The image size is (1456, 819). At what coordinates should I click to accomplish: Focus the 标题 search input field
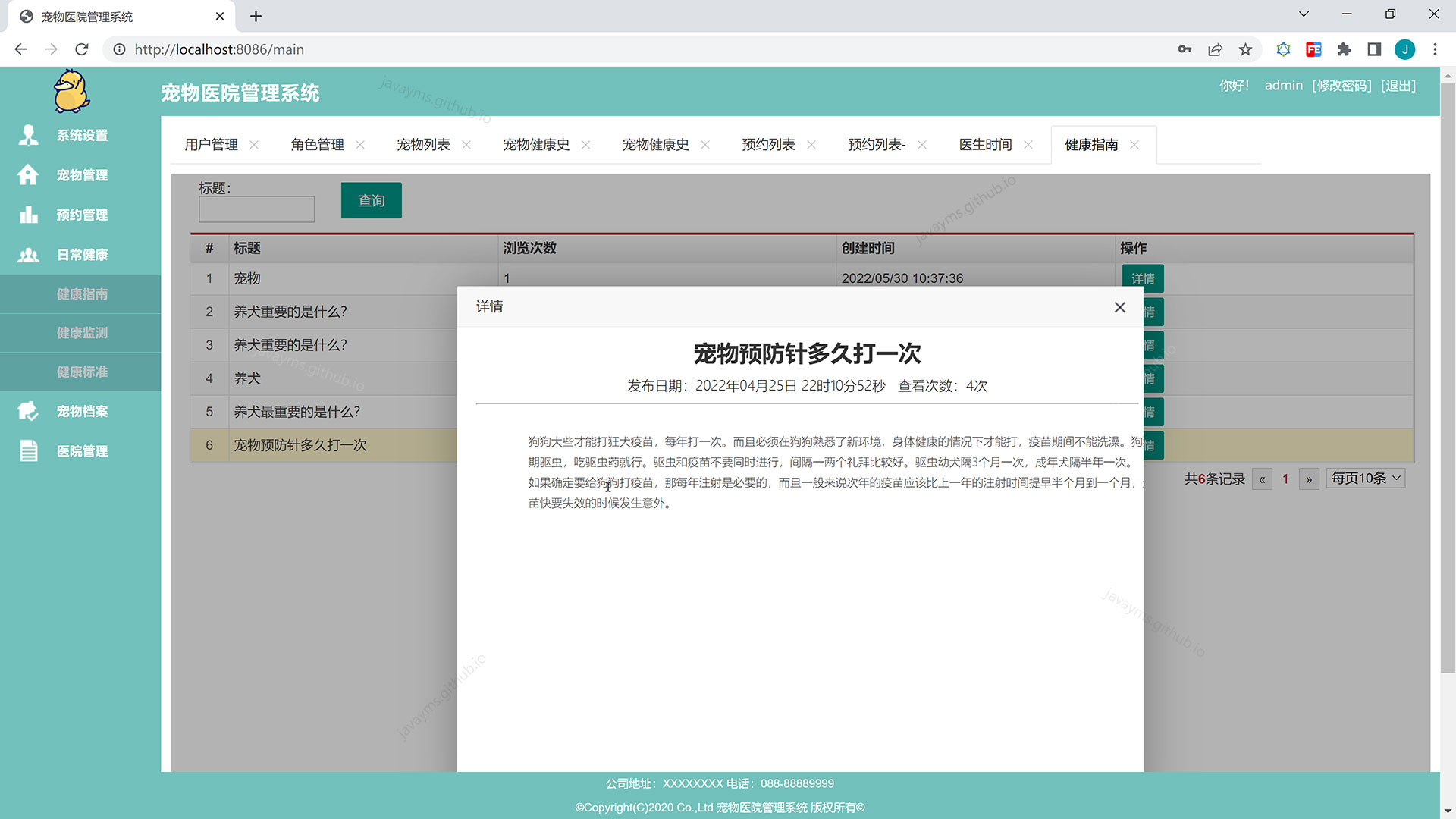256,209
